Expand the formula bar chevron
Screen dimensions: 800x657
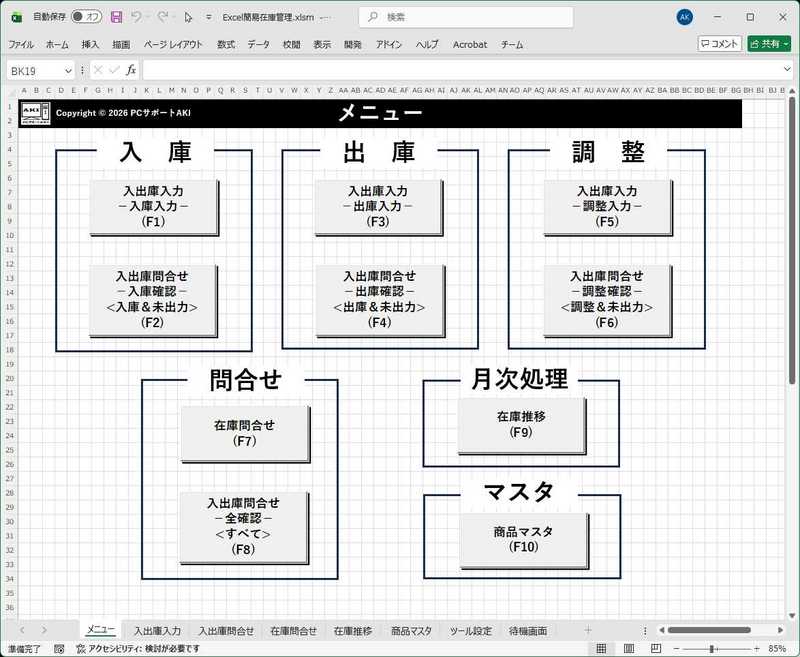pos(788,70)
